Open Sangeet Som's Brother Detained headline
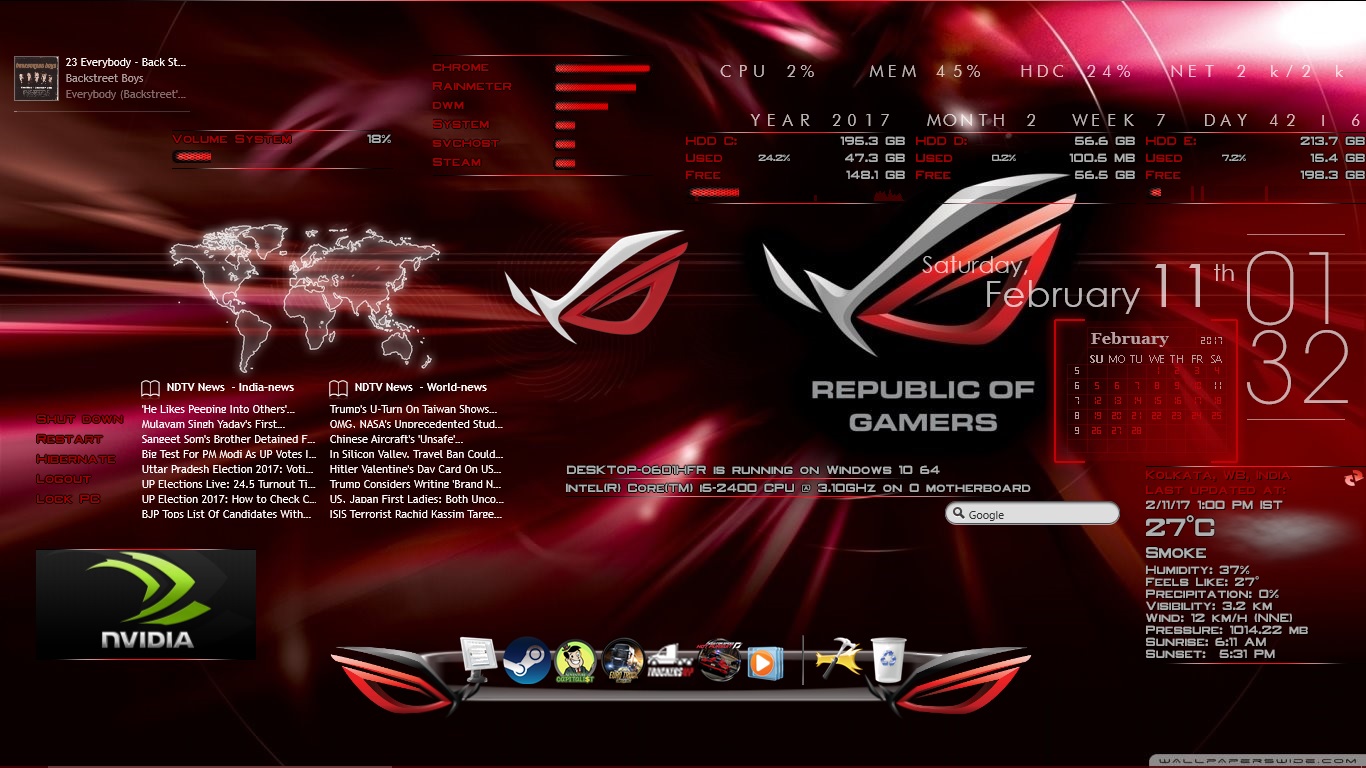 pyautogui.click(x=228, y=439)
